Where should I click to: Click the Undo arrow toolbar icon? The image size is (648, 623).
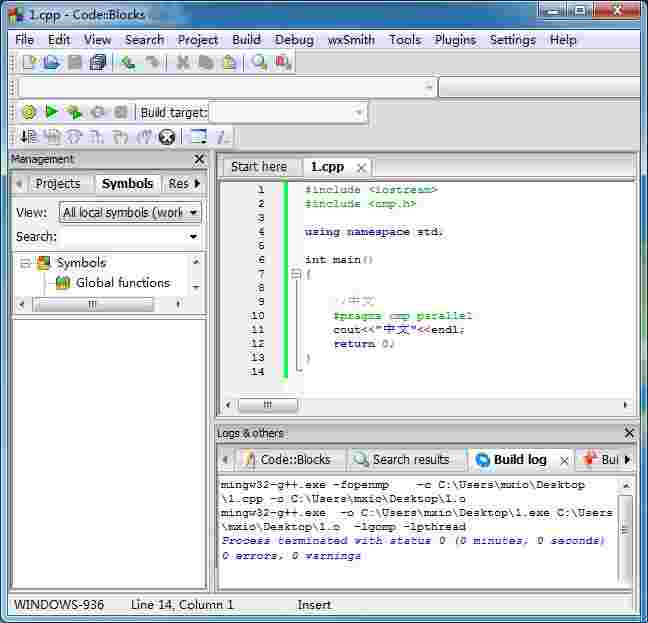coord(128,63)
